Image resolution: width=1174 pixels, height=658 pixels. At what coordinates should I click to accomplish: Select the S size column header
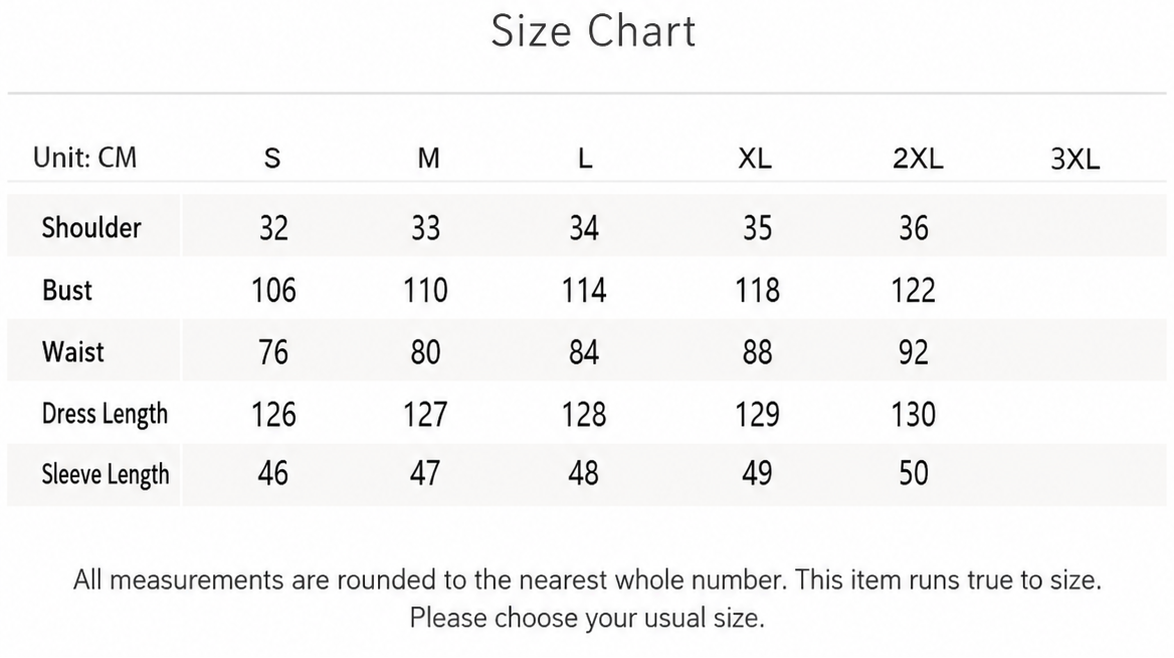(x=273, y=159)
